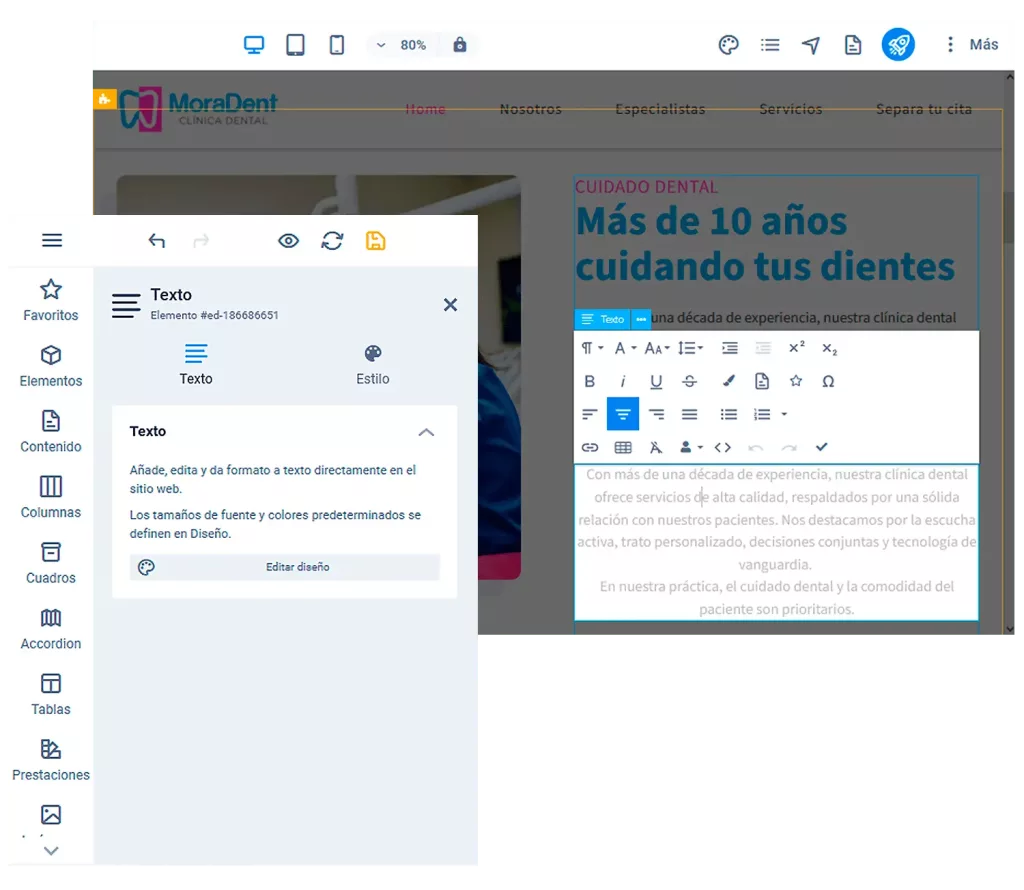1024x890 pixels.
Task: Open font family dropdown
Action: 626,348
